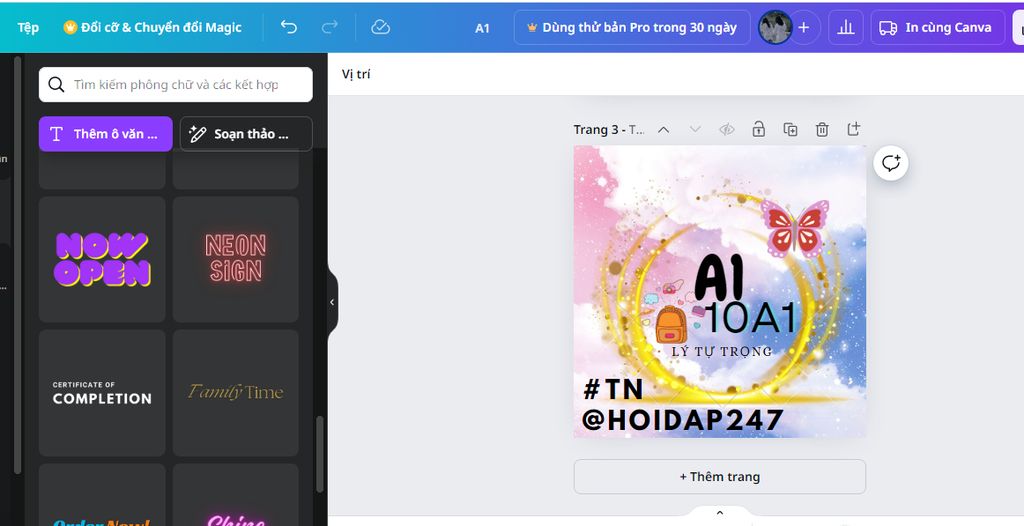
Task: Hide page 3 with eye icon
Action: pyautogui.click(x=727, y=129)
